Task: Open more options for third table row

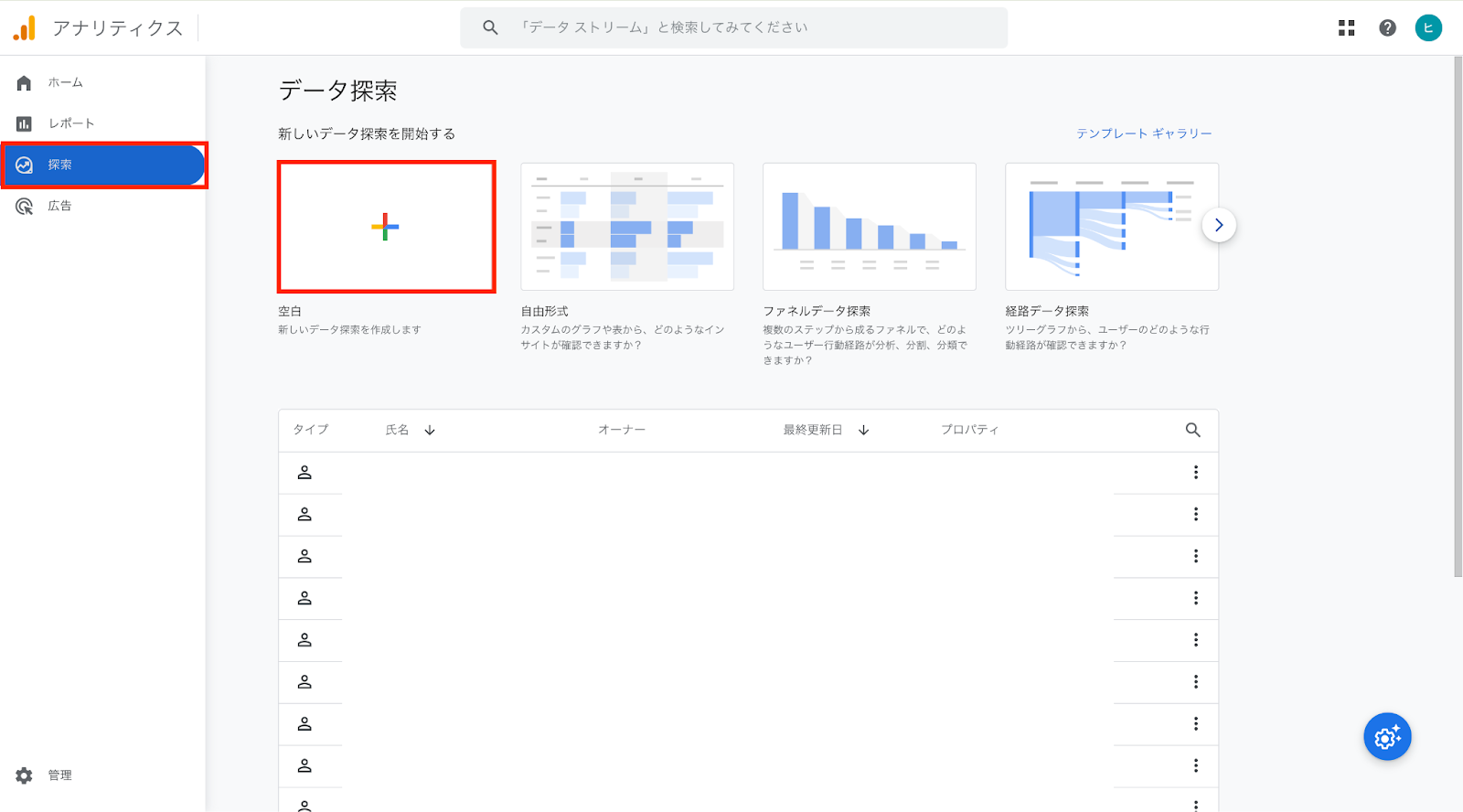Action: (1196, 556)
